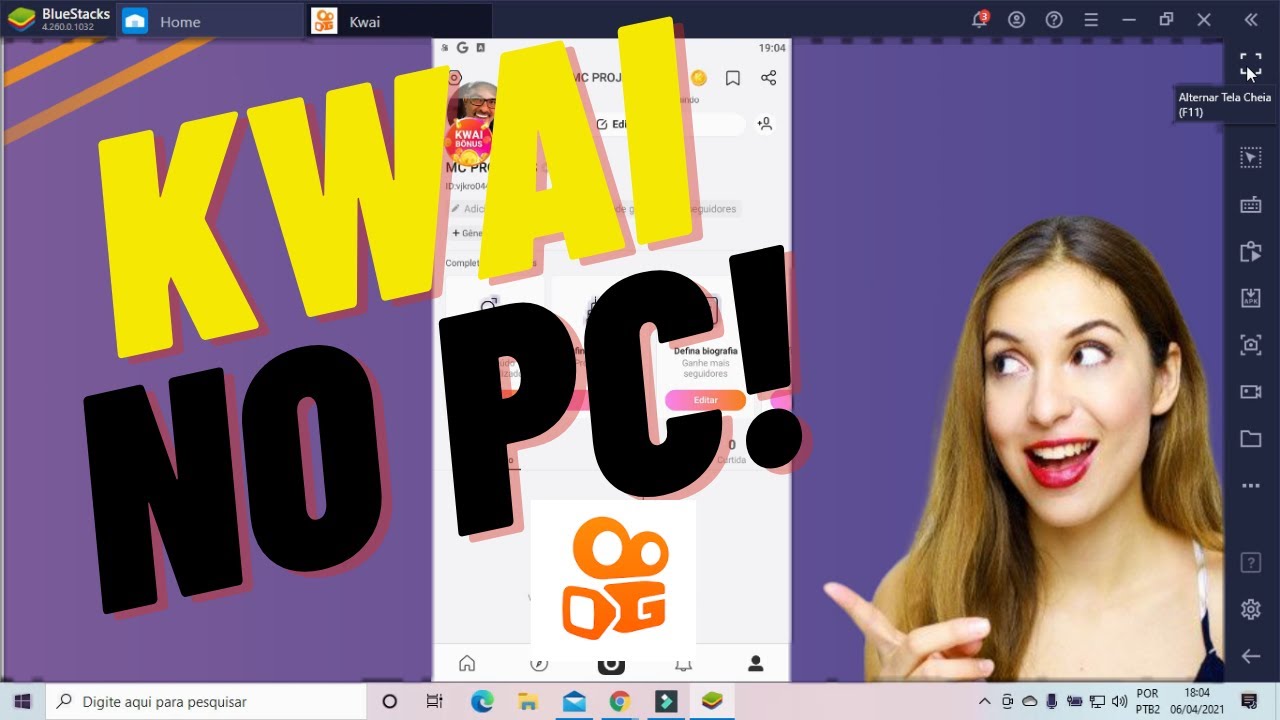Open Kwai notifications bell in bottom bar
1280x720 pixels.
[684, 663]
